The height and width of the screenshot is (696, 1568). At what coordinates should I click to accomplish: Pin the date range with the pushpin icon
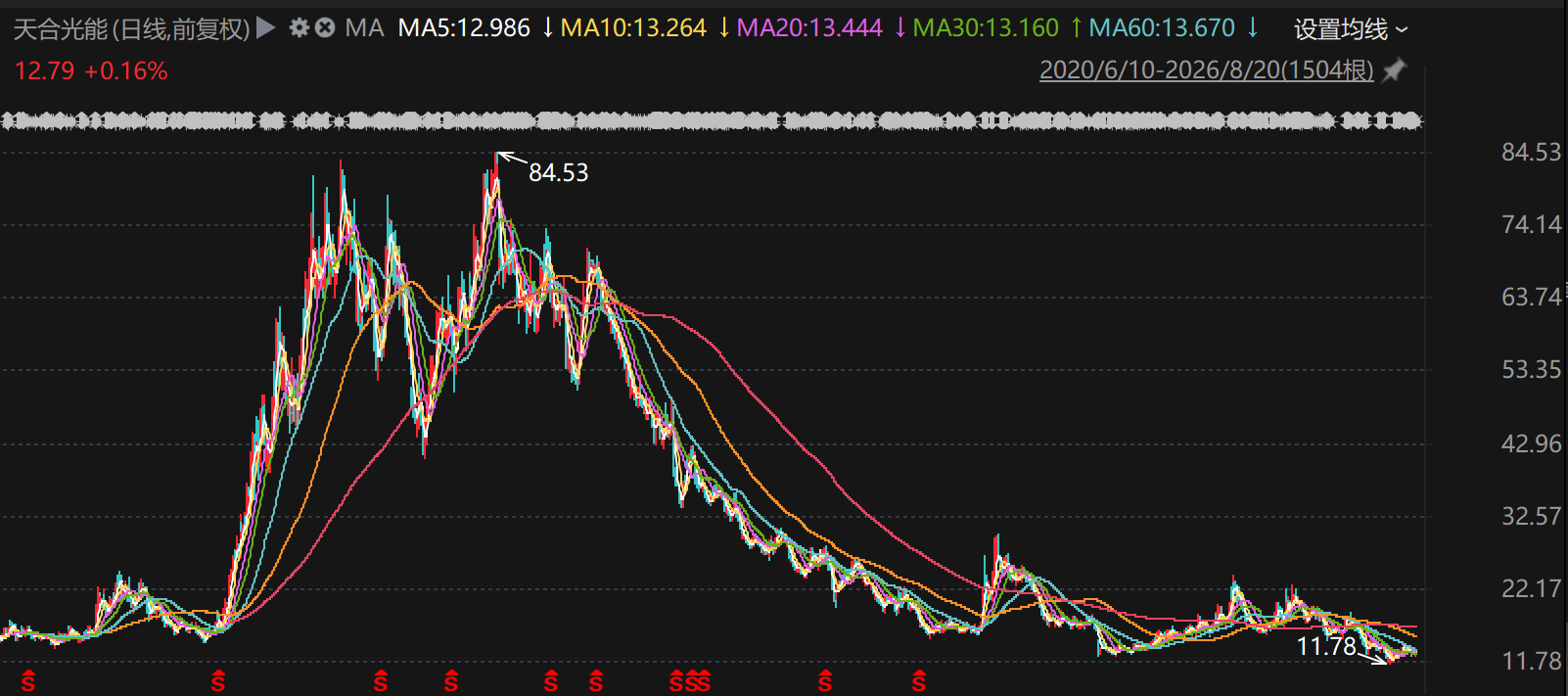[x=1395, y=70]
